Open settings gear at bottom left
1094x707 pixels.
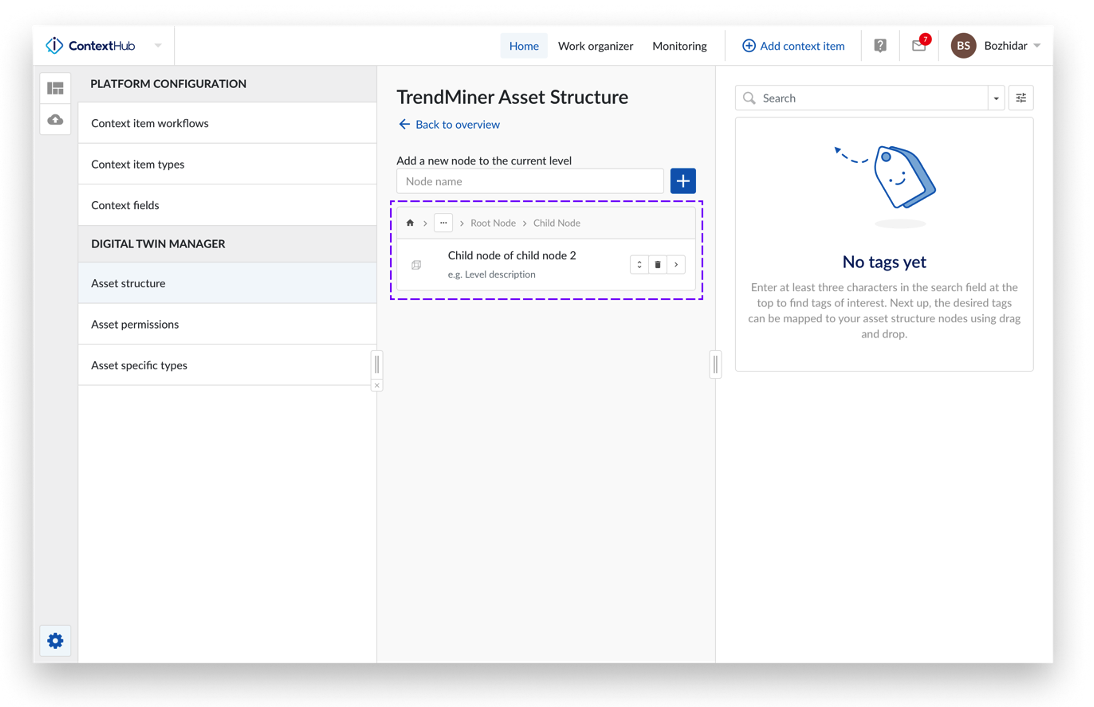click(55, 641)
